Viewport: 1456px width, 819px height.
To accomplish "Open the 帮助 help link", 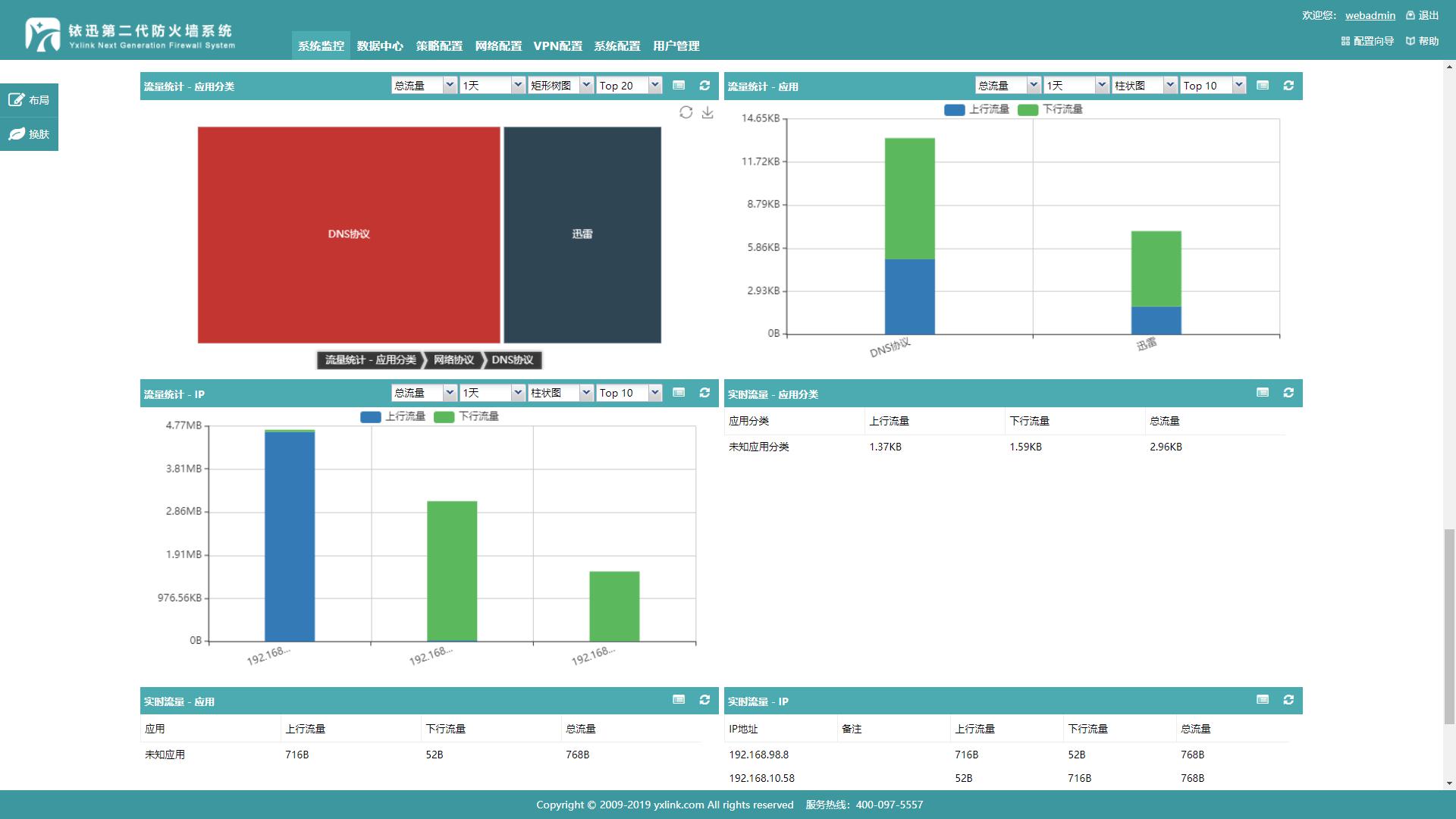I will (x=1422, y=41).
